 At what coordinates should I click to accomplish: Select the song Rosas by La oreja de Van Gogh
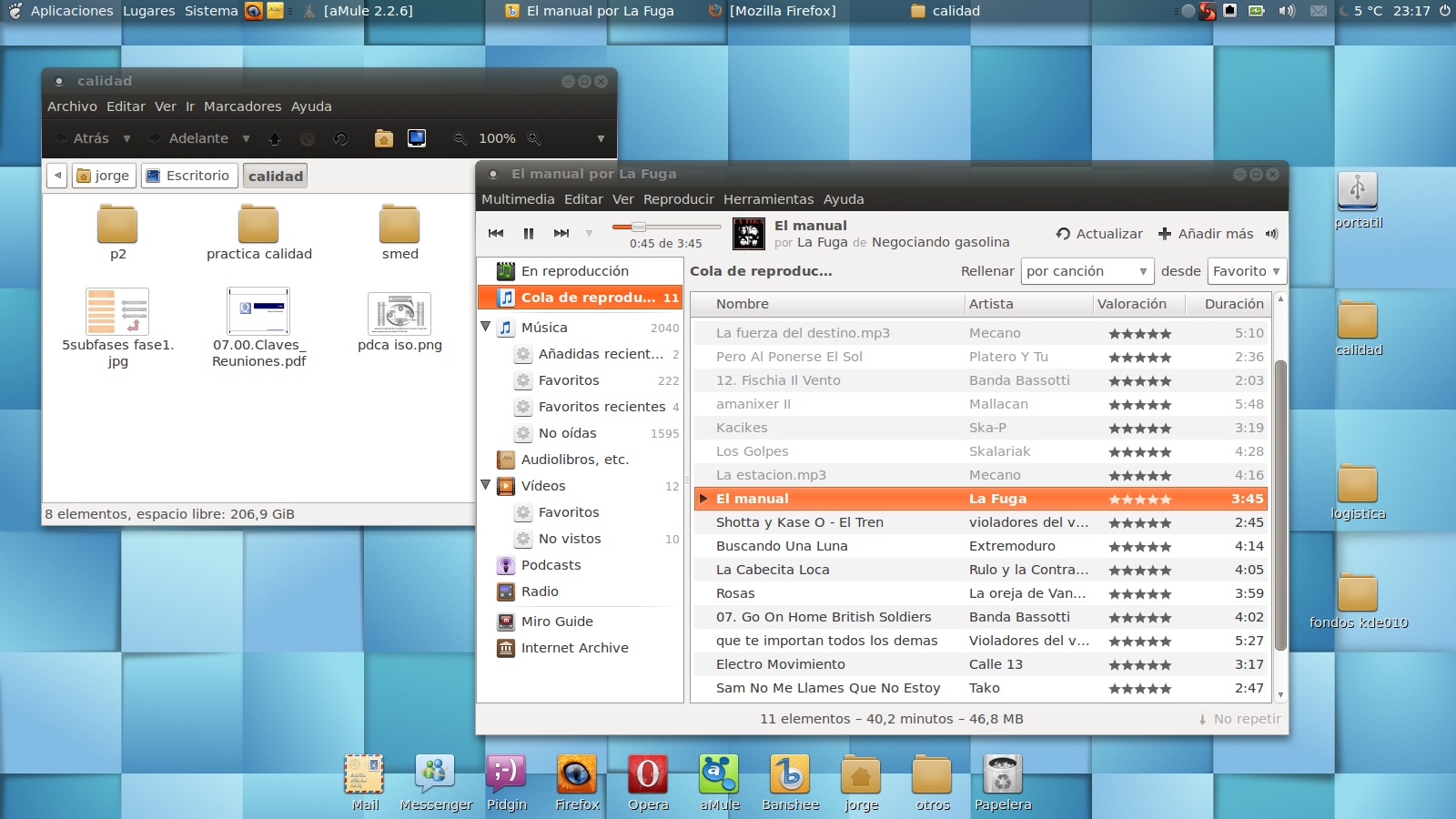click(x=819, y=593)
